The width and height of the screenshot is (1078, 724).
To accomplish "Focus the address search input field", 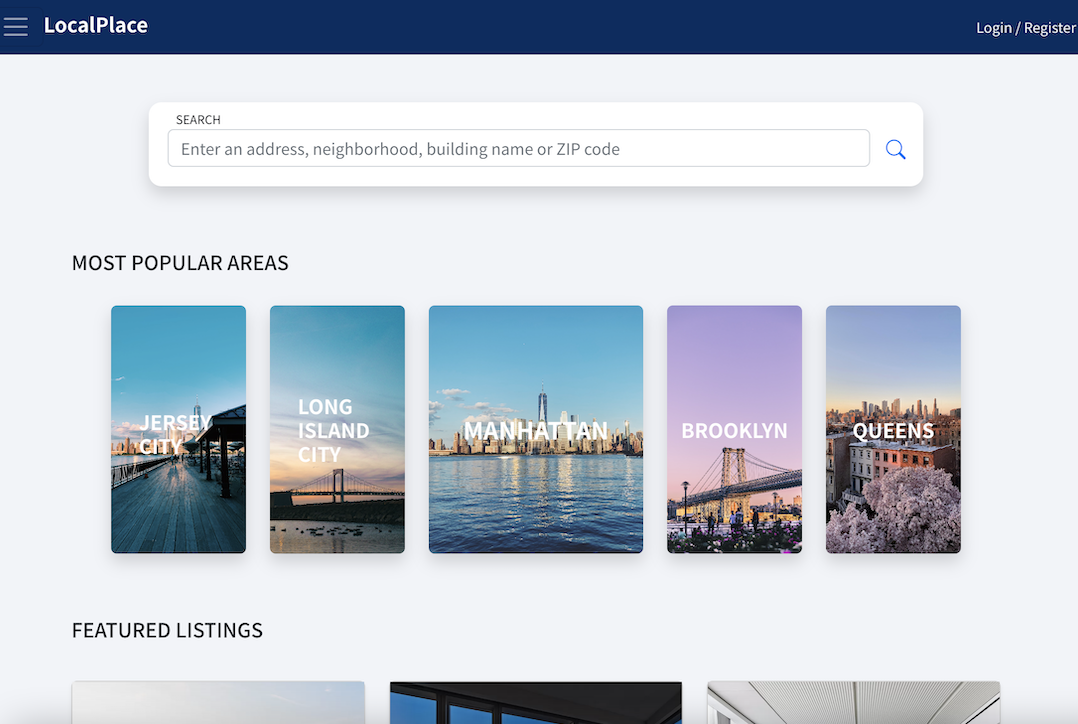I will point(518,149).
